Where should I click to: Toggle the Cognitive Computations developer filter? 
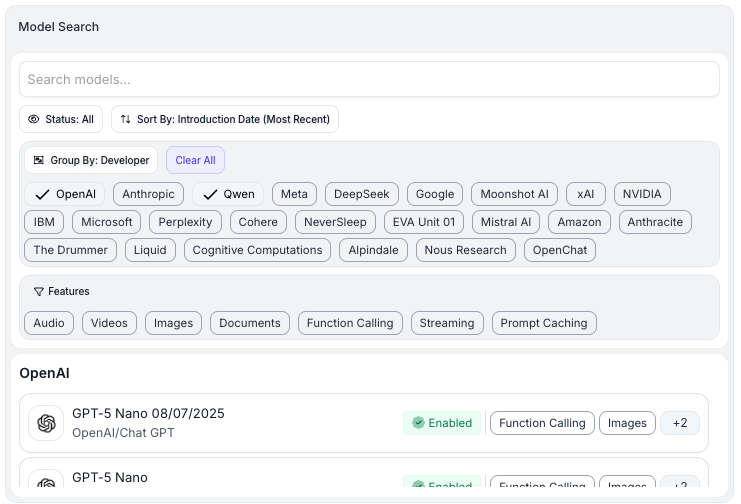[258, 250]
